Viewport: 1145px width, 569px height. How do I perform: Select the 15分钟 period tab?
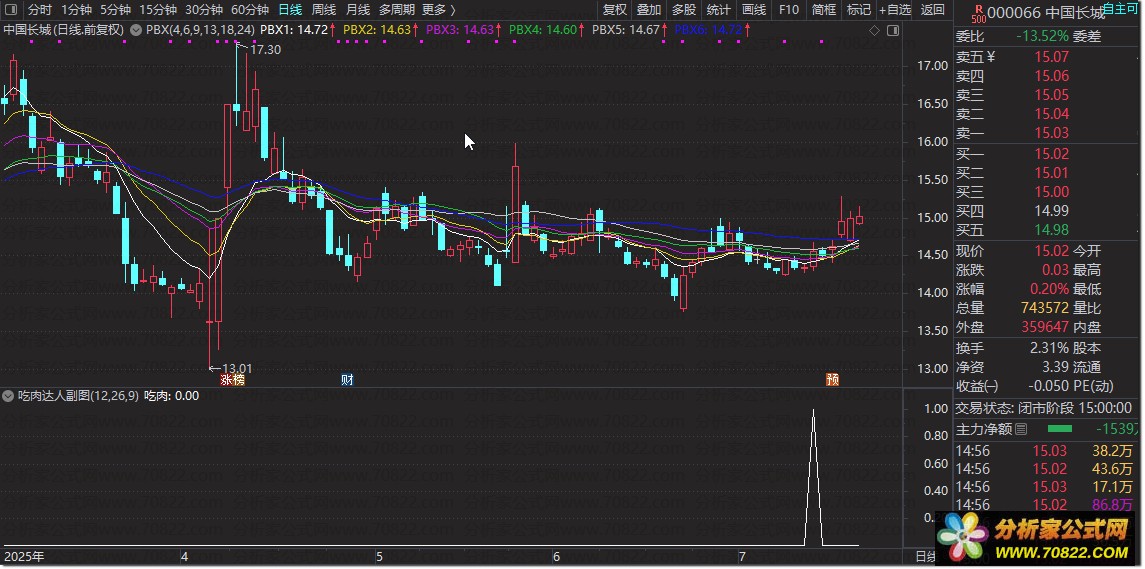158,9
